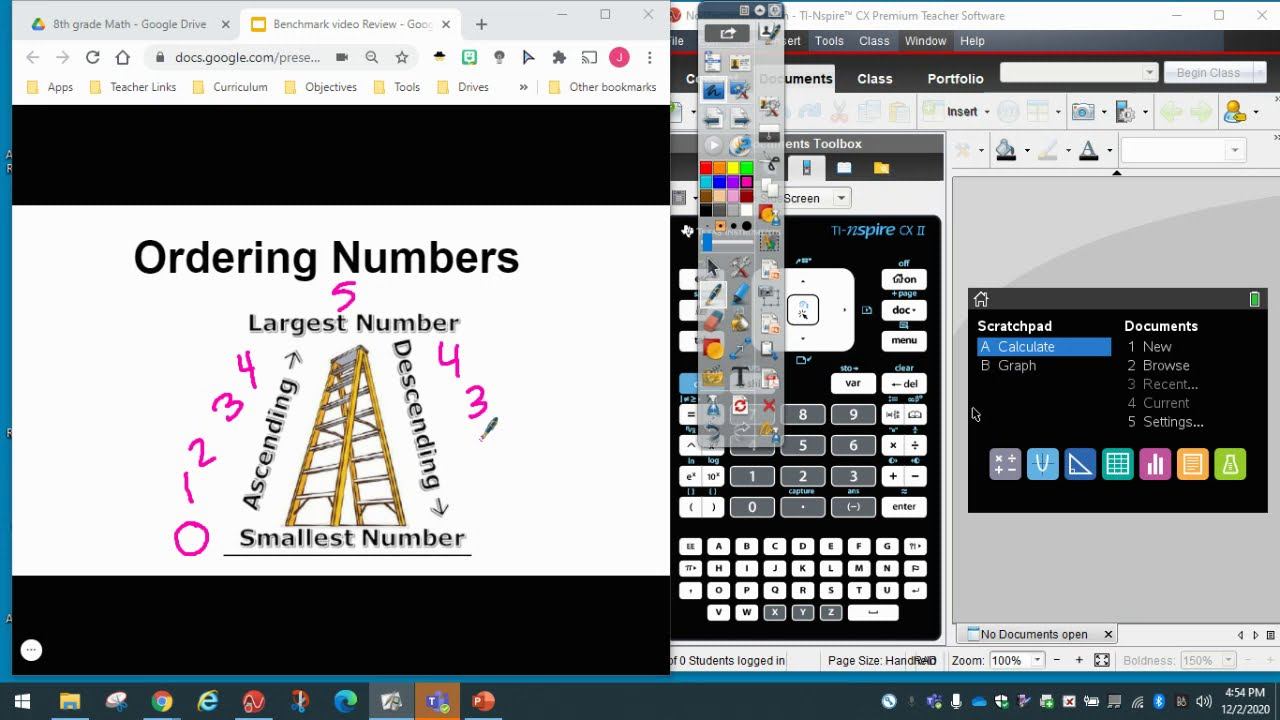
Task: Open PowerPoint from Windows taskbar
Action: tap(483, 701)
